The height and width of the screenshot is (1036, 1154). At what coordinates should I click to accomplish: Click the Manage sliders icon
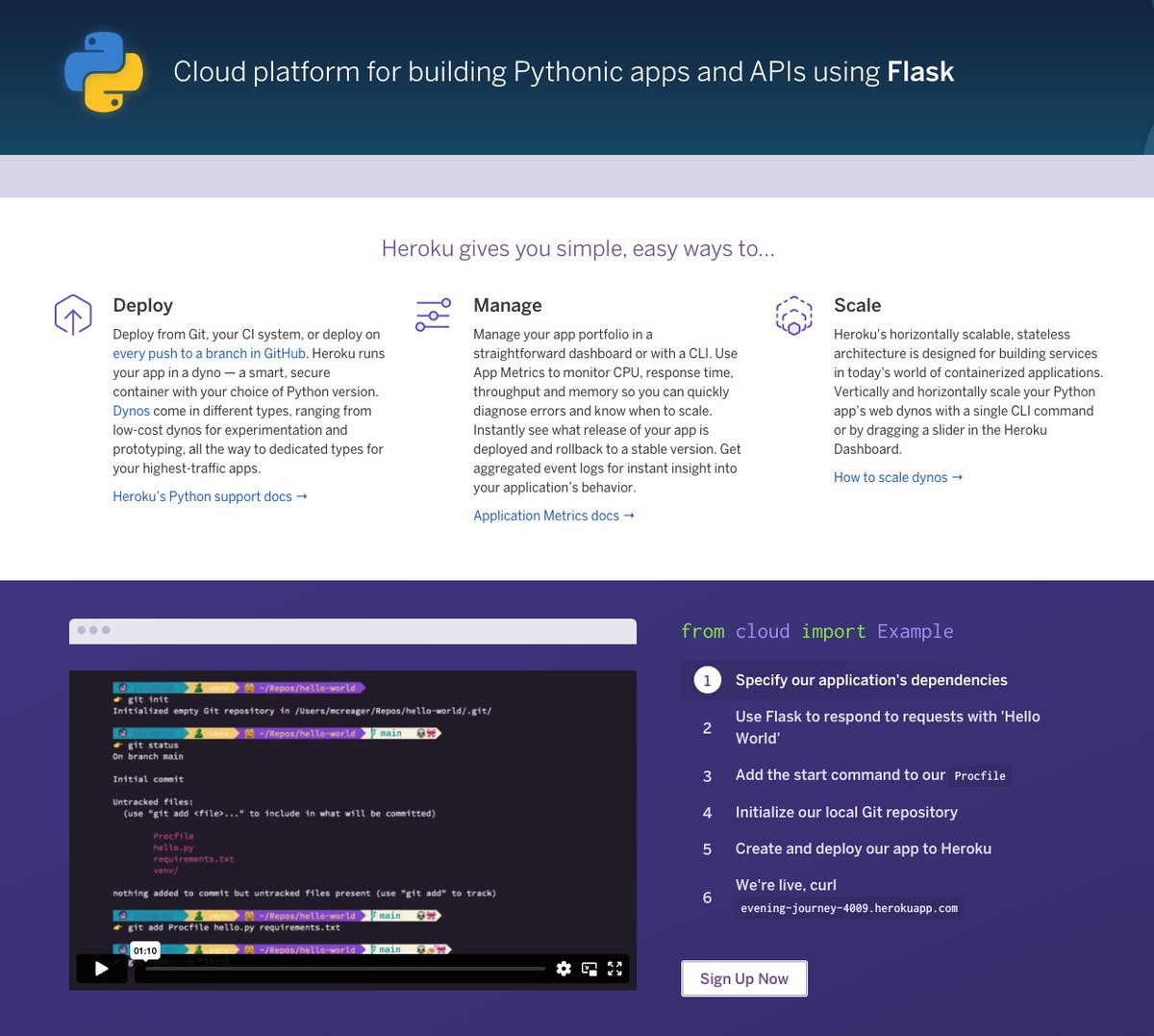[433, 315]
